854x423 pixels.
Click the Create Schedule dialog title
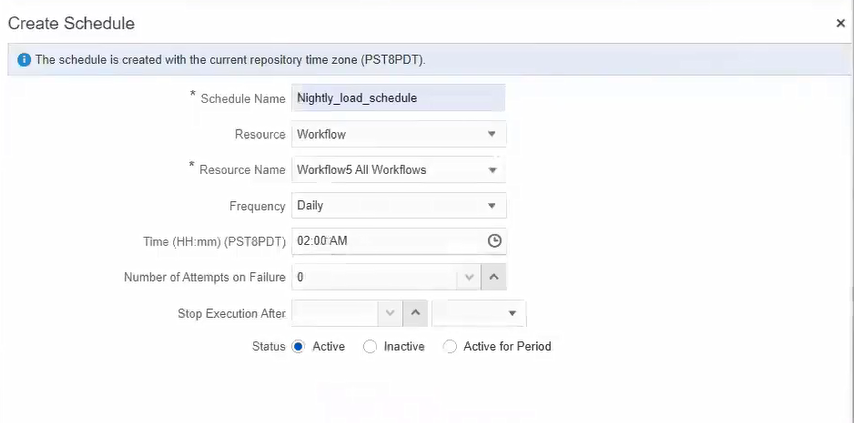pos(71,23)
